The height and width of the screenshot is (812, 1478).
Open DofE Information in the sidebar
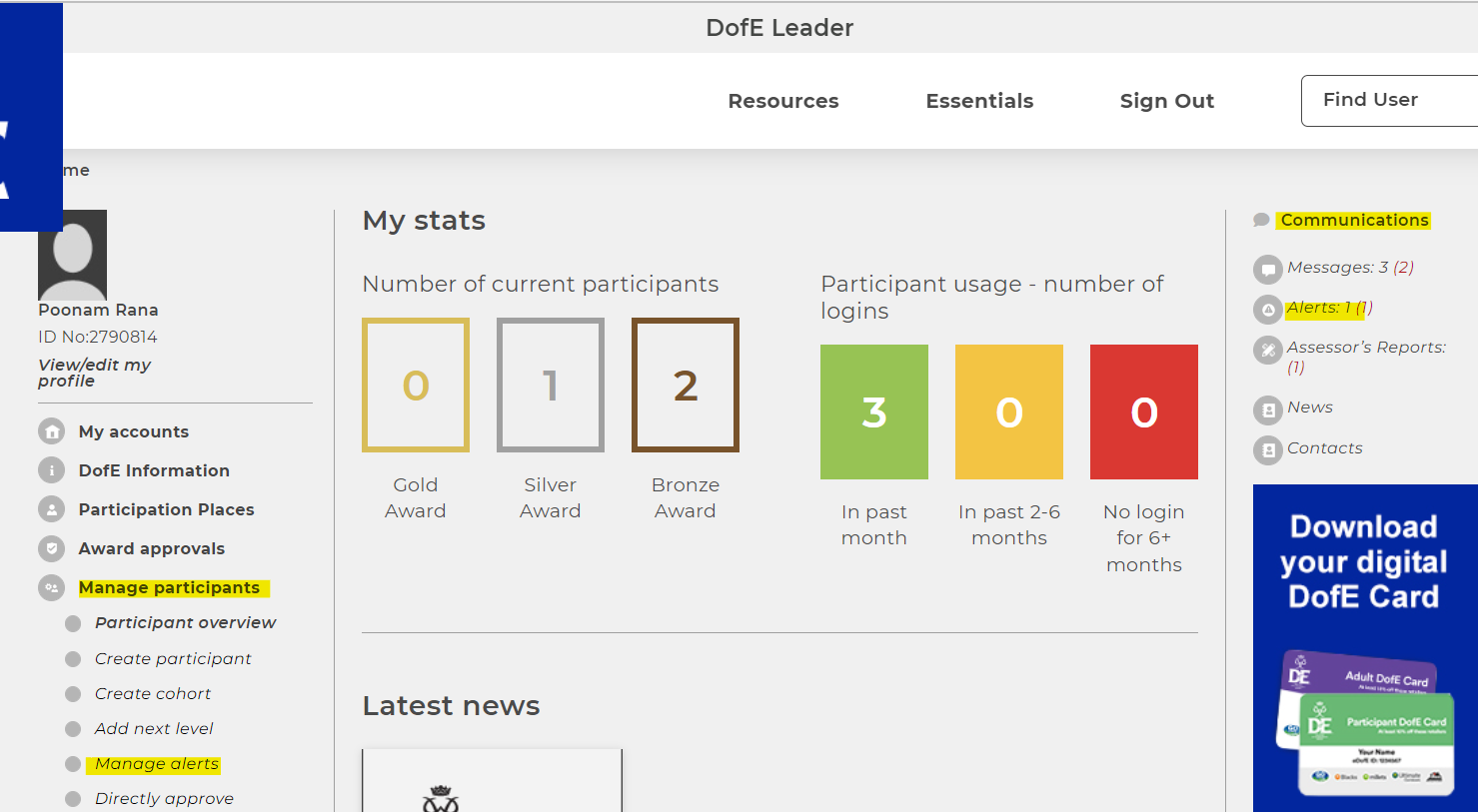[x=154, y=470]
